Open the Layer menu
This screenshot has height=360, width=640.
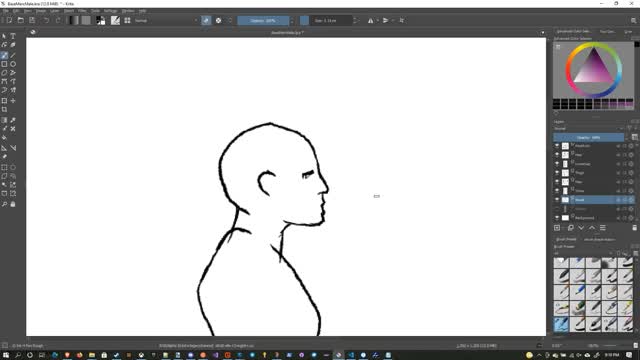[54, 11]
